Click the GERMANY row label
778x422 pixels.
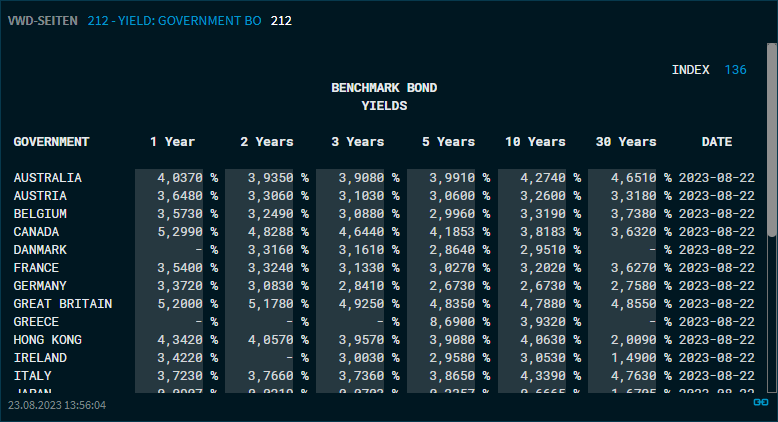(40, 286)
